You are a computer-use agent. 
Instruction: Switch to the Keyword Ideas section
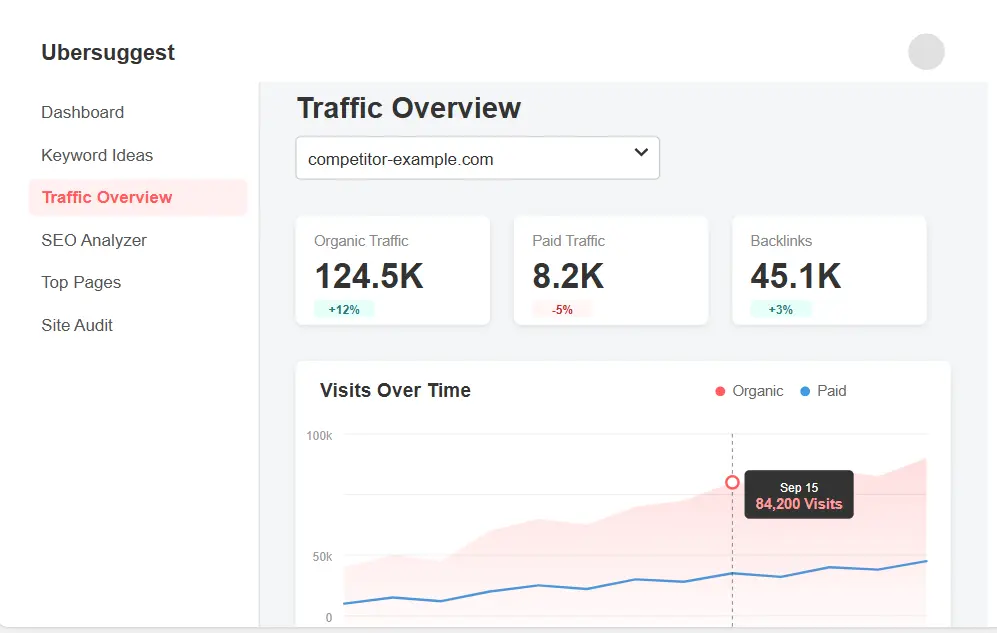(97, 155)
